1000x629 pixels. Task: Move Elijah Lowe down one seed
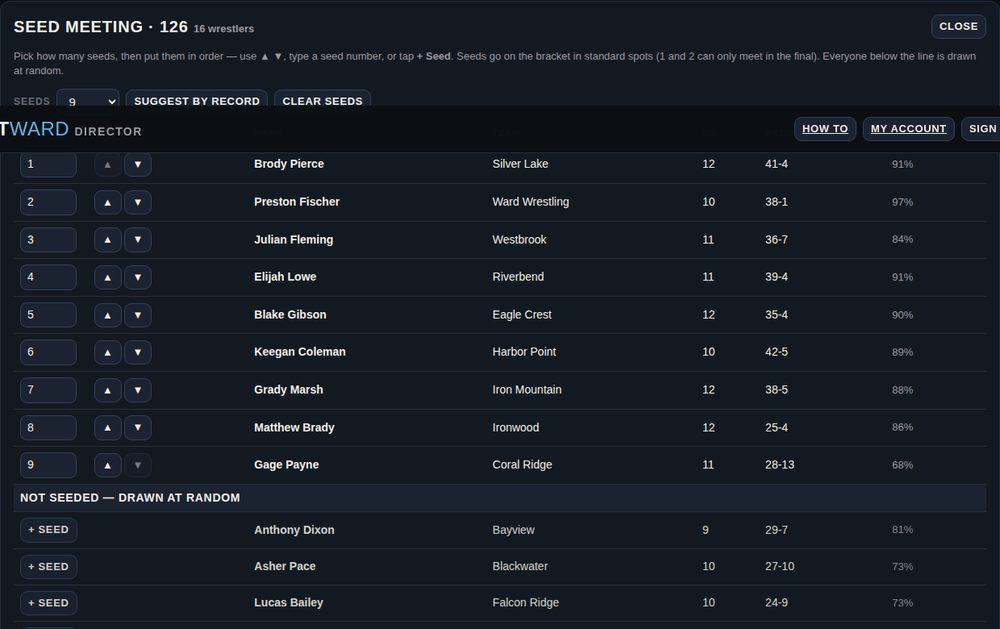[138, 278]
